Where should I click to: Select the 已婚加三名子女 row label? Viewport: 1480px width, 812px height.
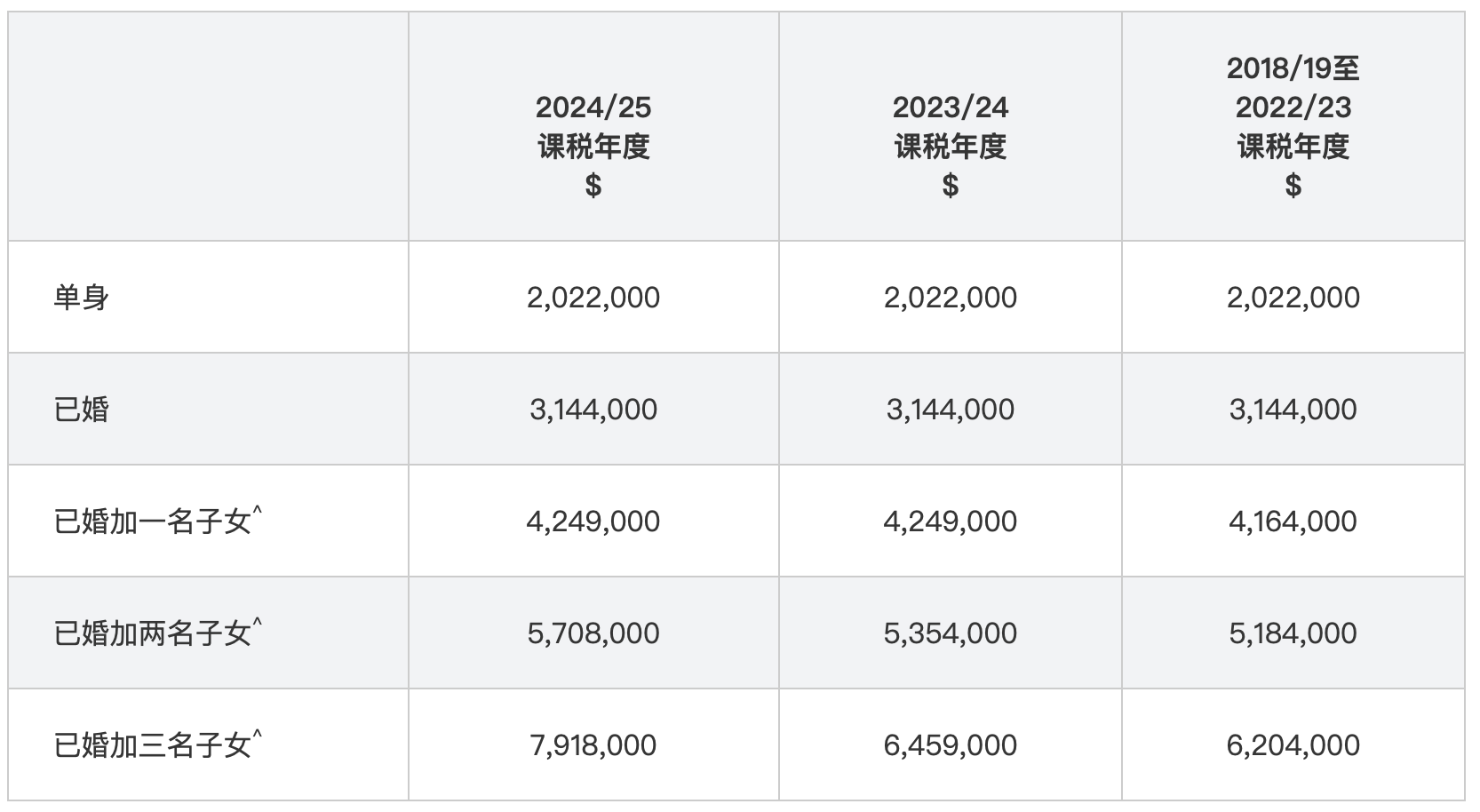[x=158, y=744]
